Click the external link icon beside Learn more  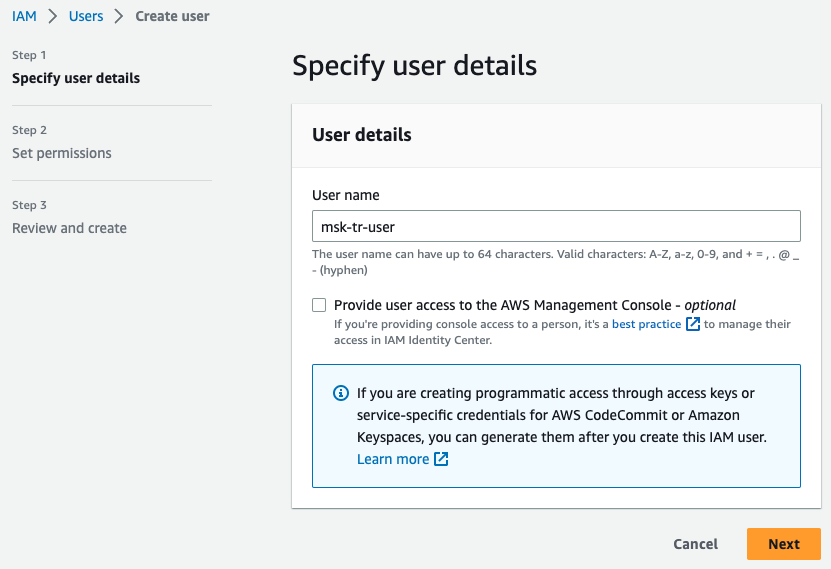click(x=441, y=459)
